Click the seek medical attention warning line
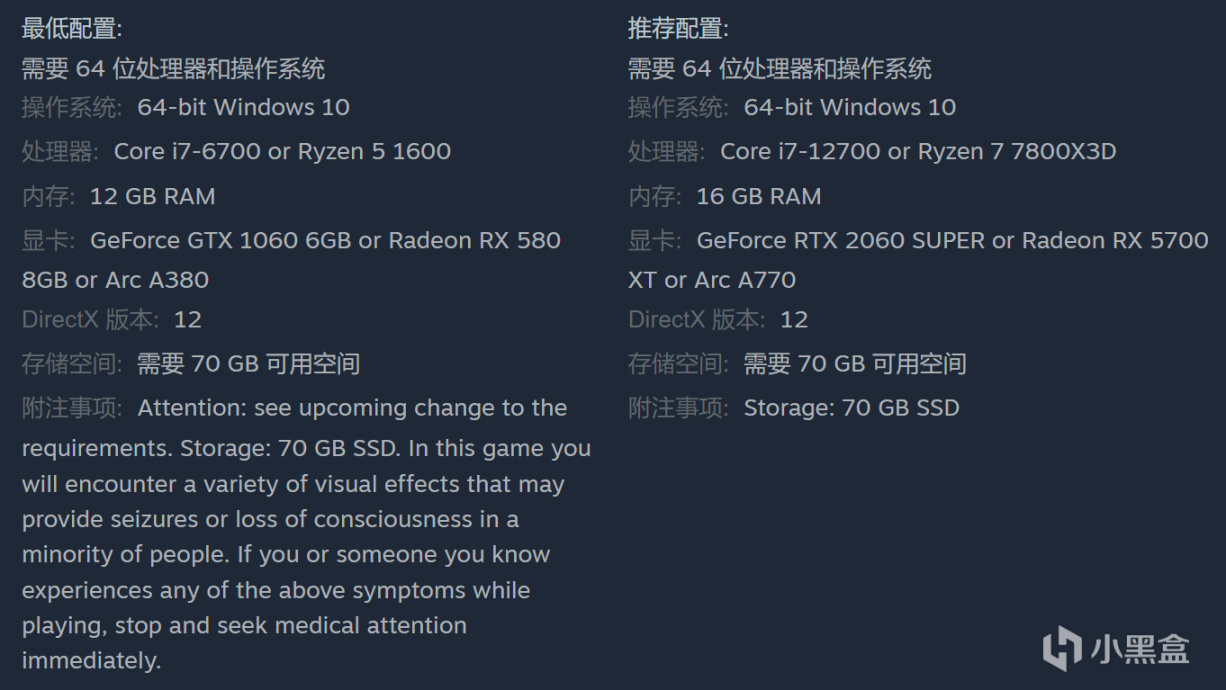This screenshot has height=690, width=1226. click(244, 626)
